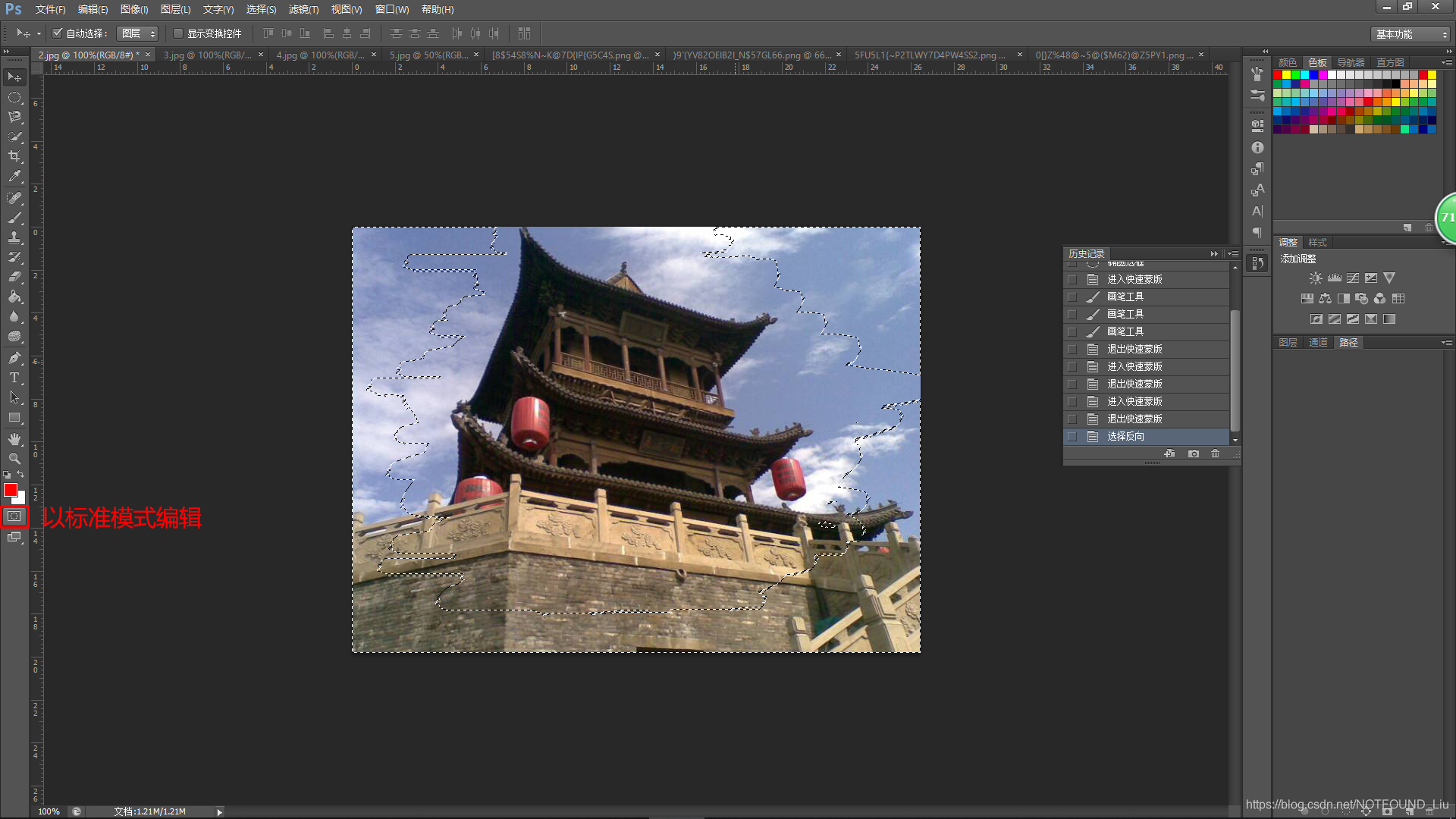Viewport: 1456px width, 819px height.
Task: Switch to the 3.jpg document tab
Action: pos(207,55)
